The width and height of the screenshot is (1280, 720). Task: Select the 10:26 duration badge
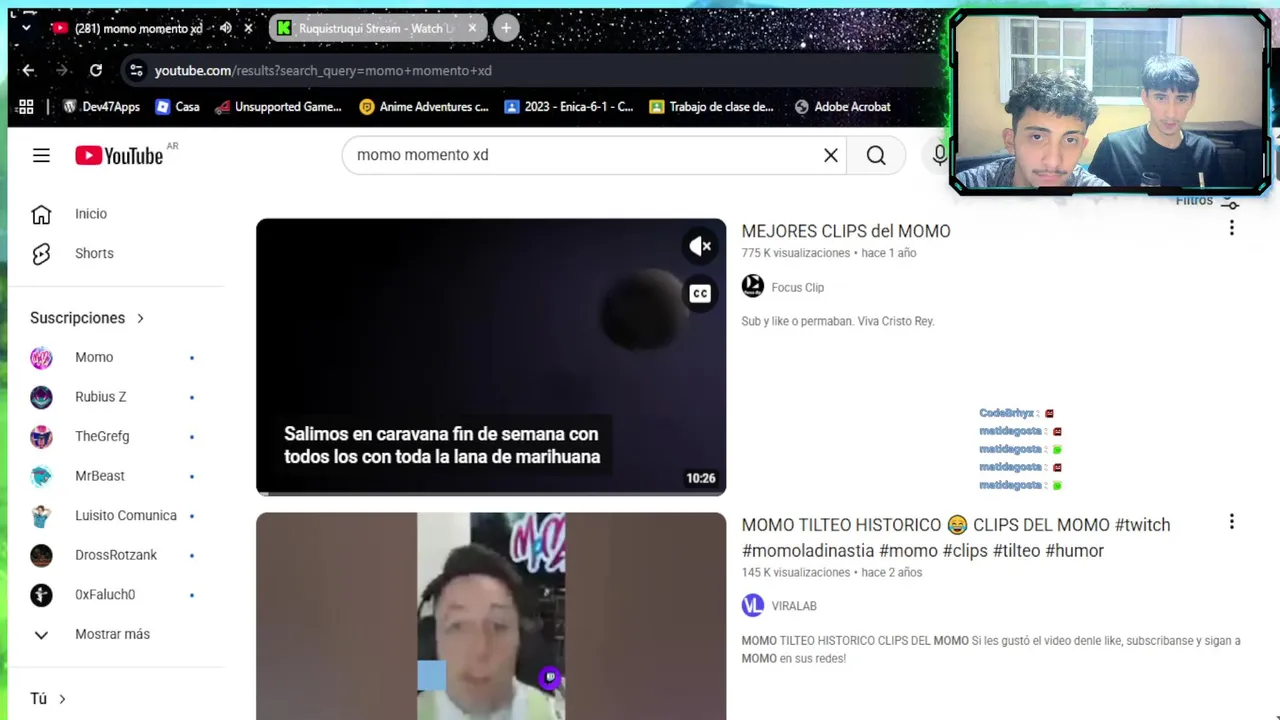click(x=701, y=478)
